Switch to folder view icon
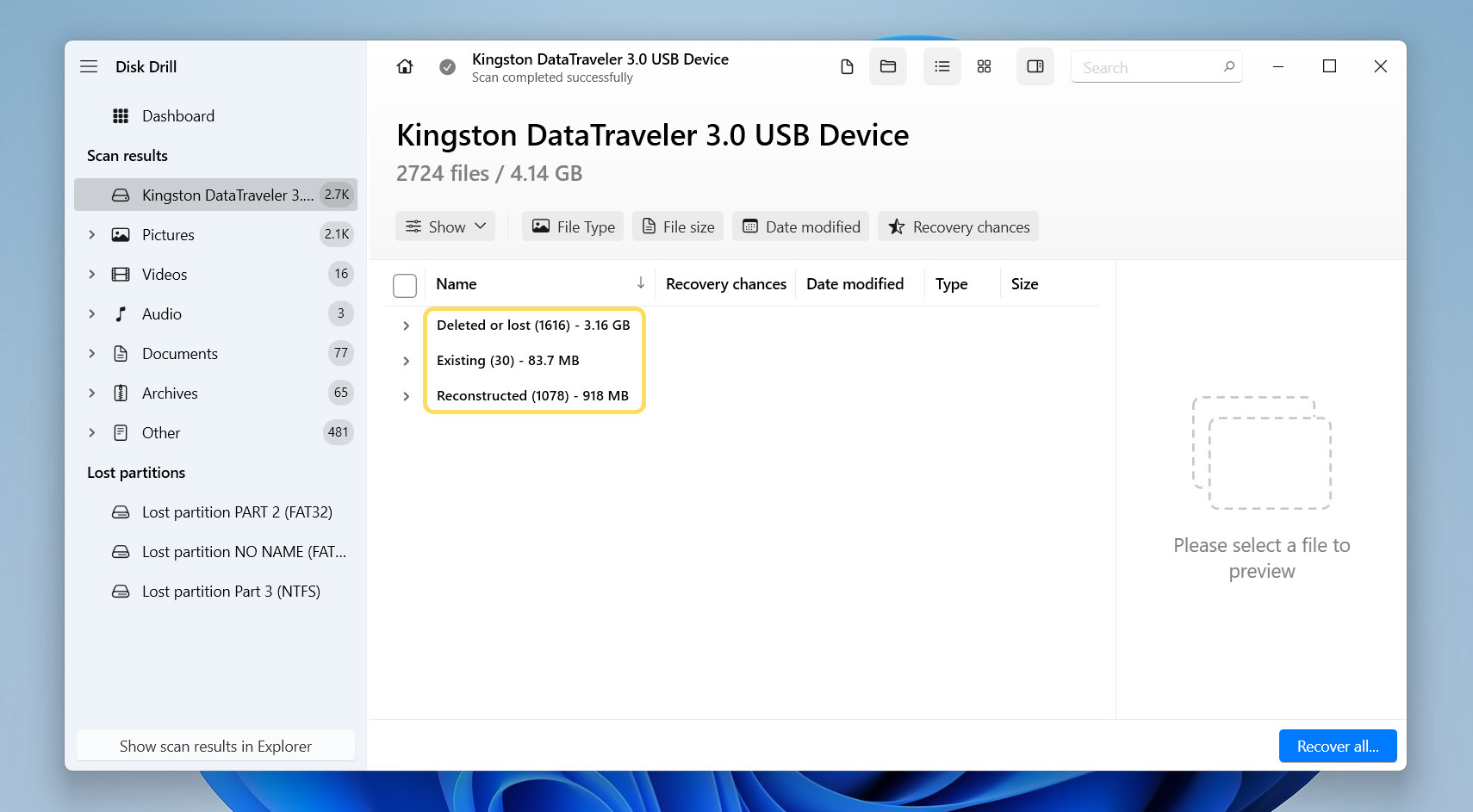 888,67
